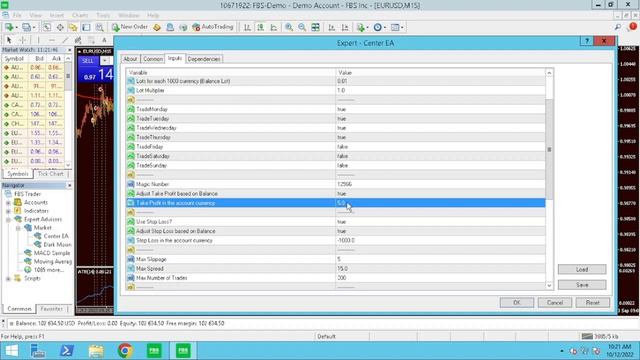This screenshot has width=640, height=360.
Task: Click the Load button
Action: (x=582, y=269)
